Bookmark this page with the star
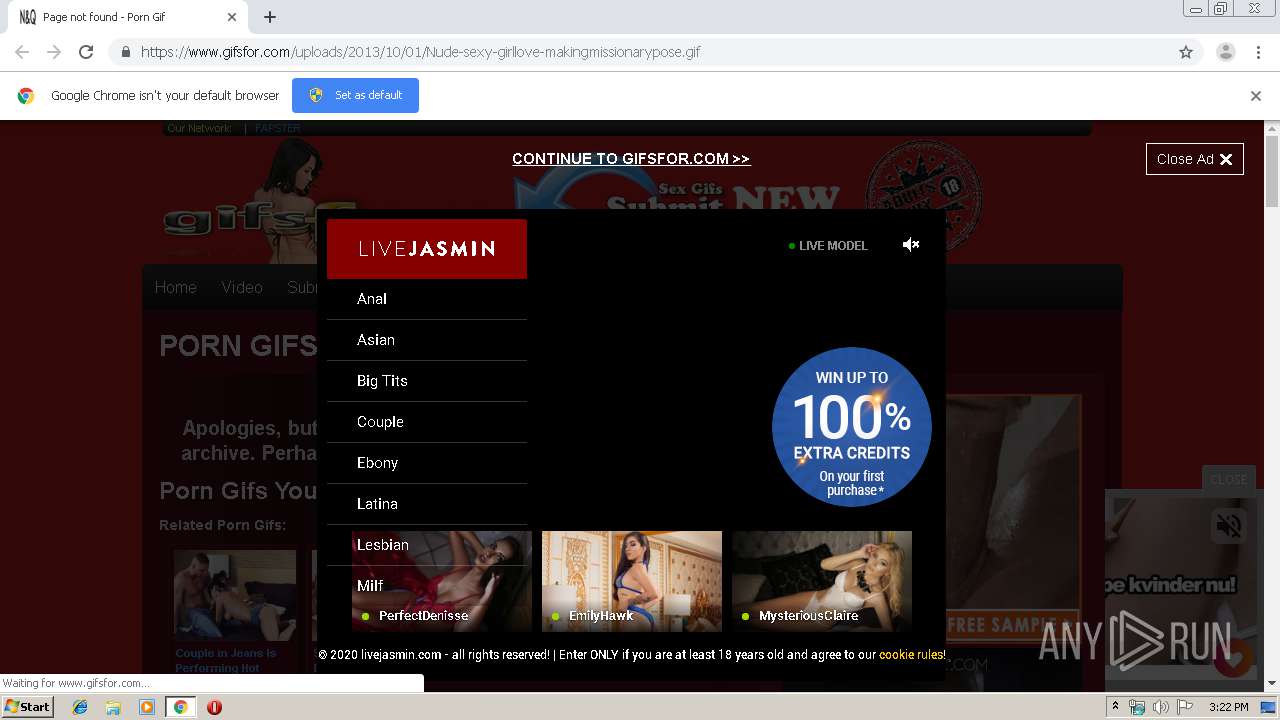 [x=1186, y=52]
